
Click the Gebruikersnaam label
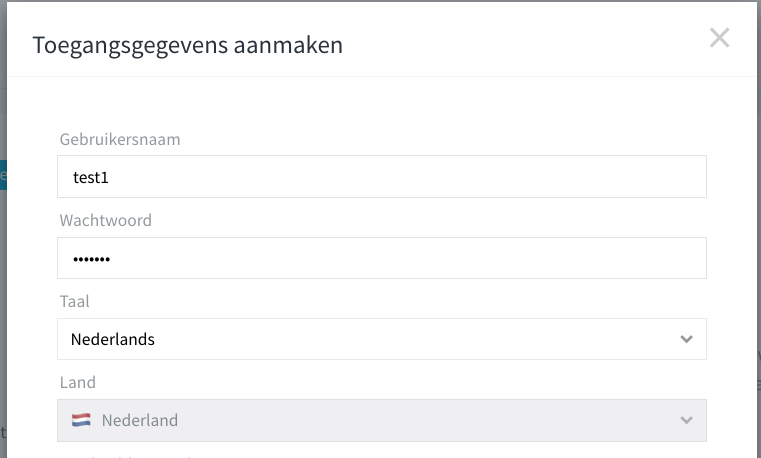click(x=120, y=140)
